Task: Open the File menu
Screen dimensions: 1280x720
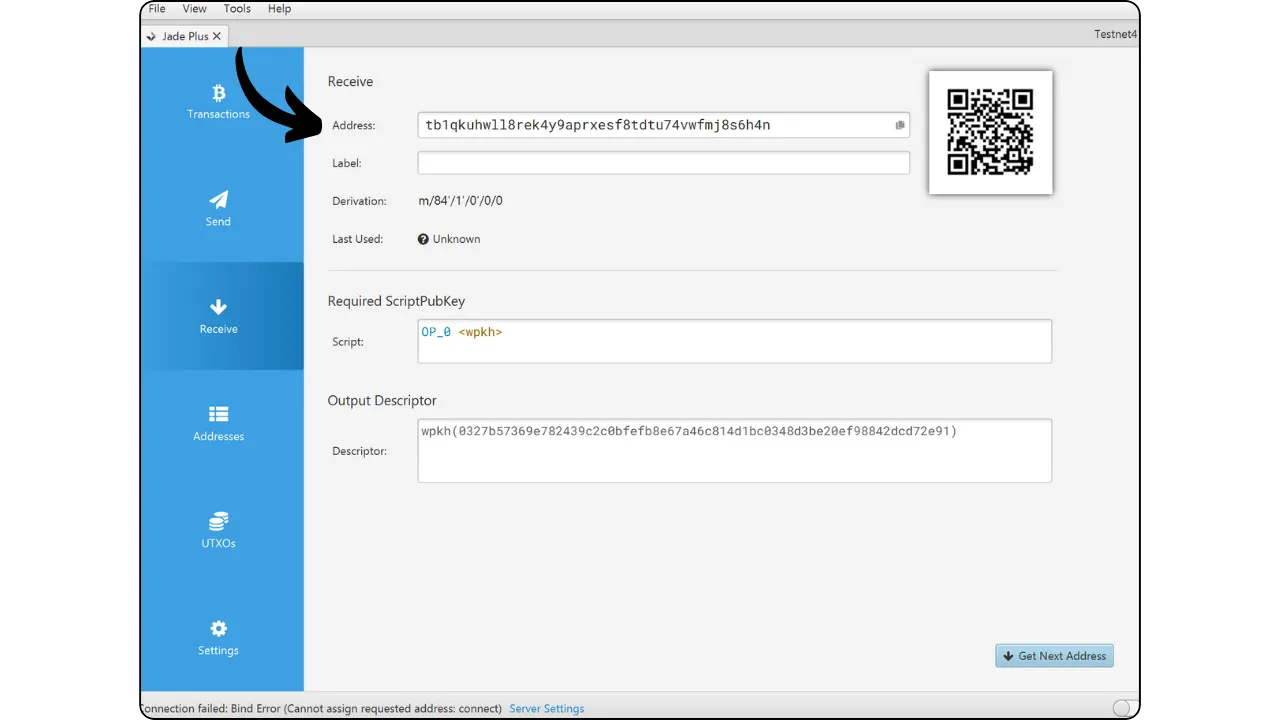Action: click(157, 9)
